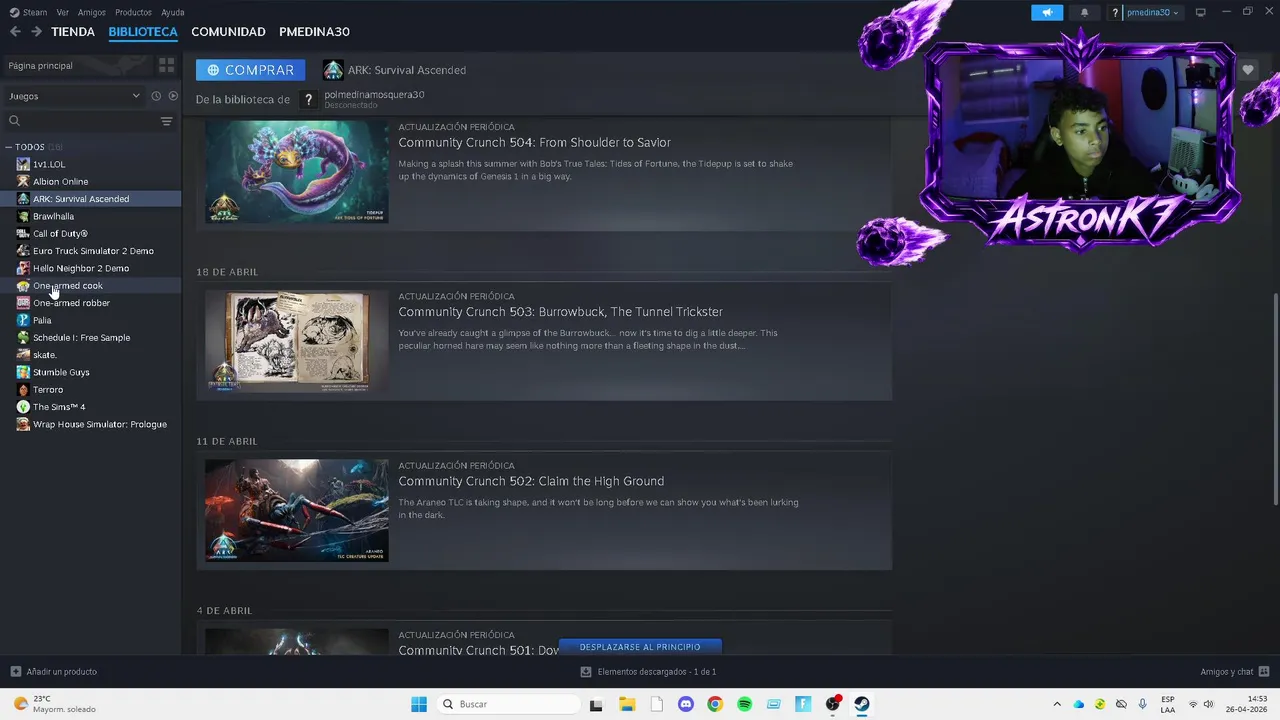Click DESPLAZARSE AL PRINCIPIO button
This screenshot has width=1280, height=720.
click(640, 647)
